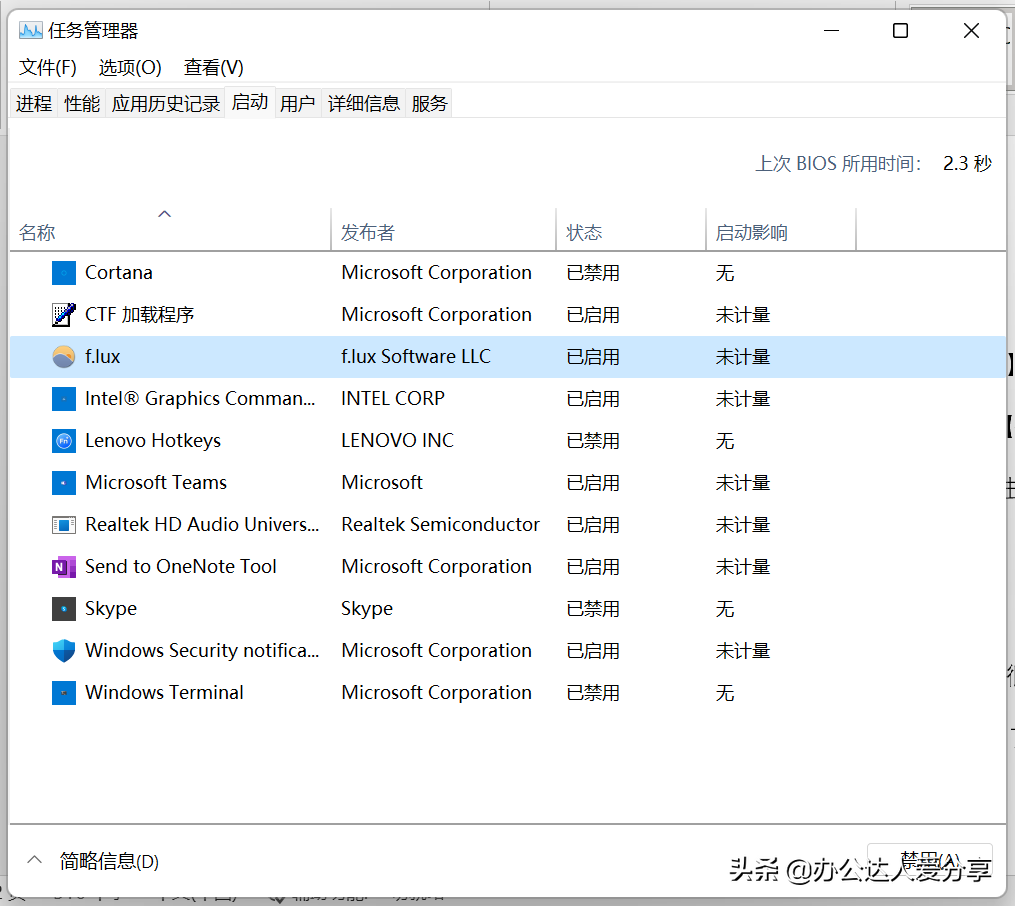Screen dimensions: 1015x906
Task: Select the Microsoft Teams entry name
Action: click(x=156, y=483)
